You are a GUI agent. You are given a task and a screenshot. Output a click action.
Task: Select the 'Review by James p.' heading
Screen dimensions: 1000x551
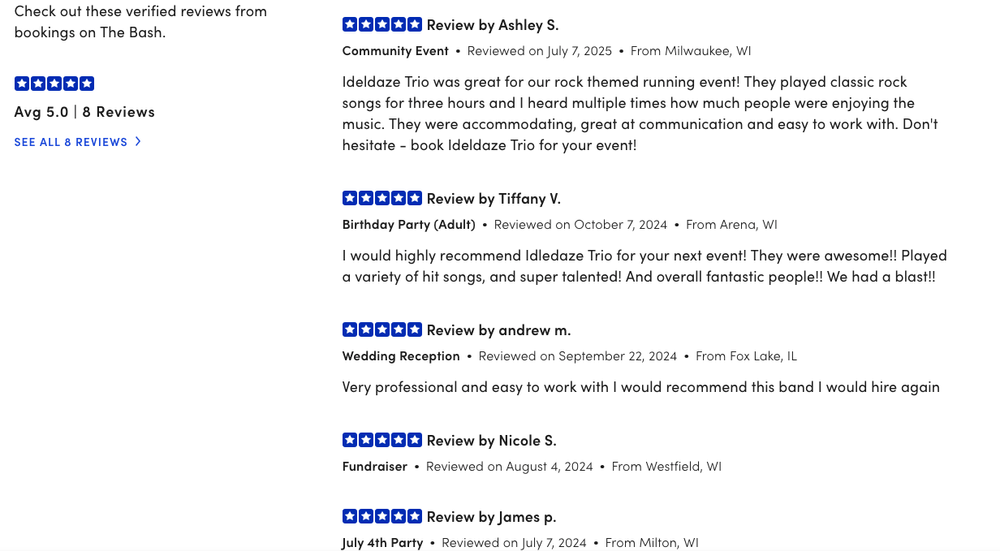point(491,516)
